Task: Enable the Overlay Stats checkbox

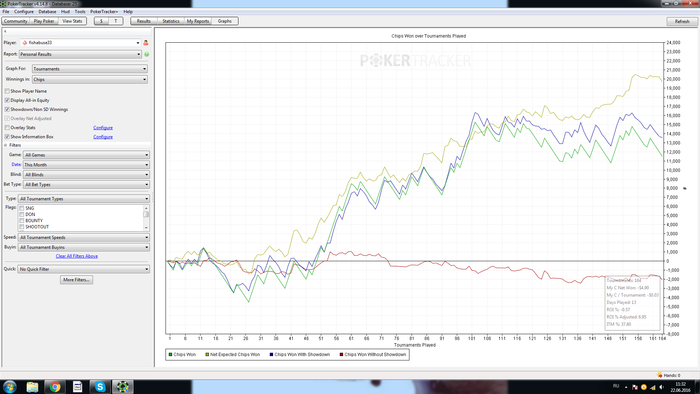Action: [x=7, y=128]
